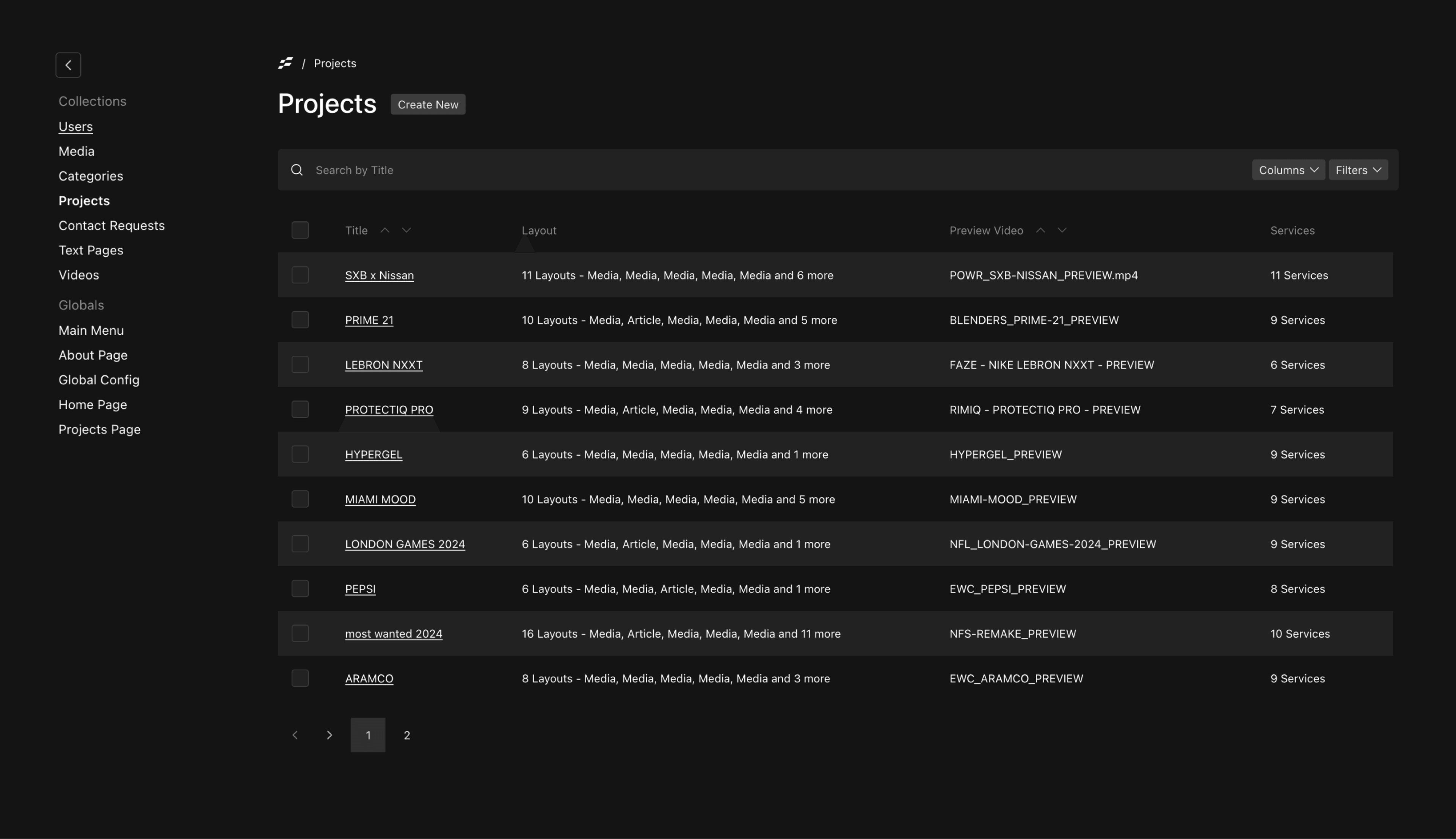Check the PROTECTIQ PRO row checkbox
The image size is (1456, 839).
pyautogui.click(x=300, y=410)
